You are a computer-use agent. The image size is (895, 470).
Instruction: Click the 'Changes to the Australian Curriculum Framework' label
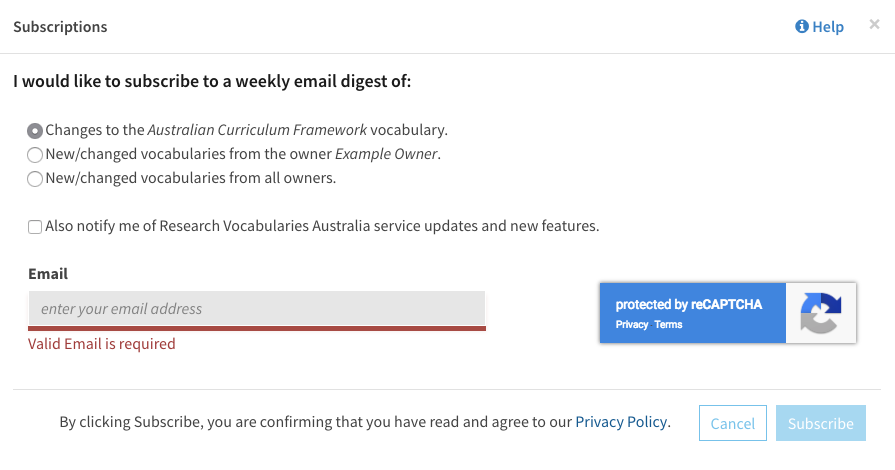tap(247, 130)
